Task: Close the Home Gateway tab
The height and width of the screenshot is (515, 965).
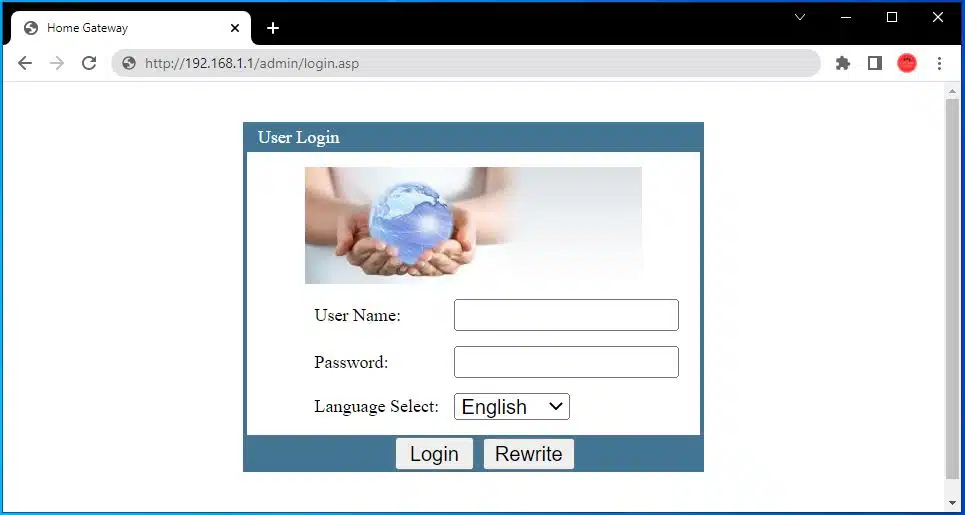Action: 235,28
